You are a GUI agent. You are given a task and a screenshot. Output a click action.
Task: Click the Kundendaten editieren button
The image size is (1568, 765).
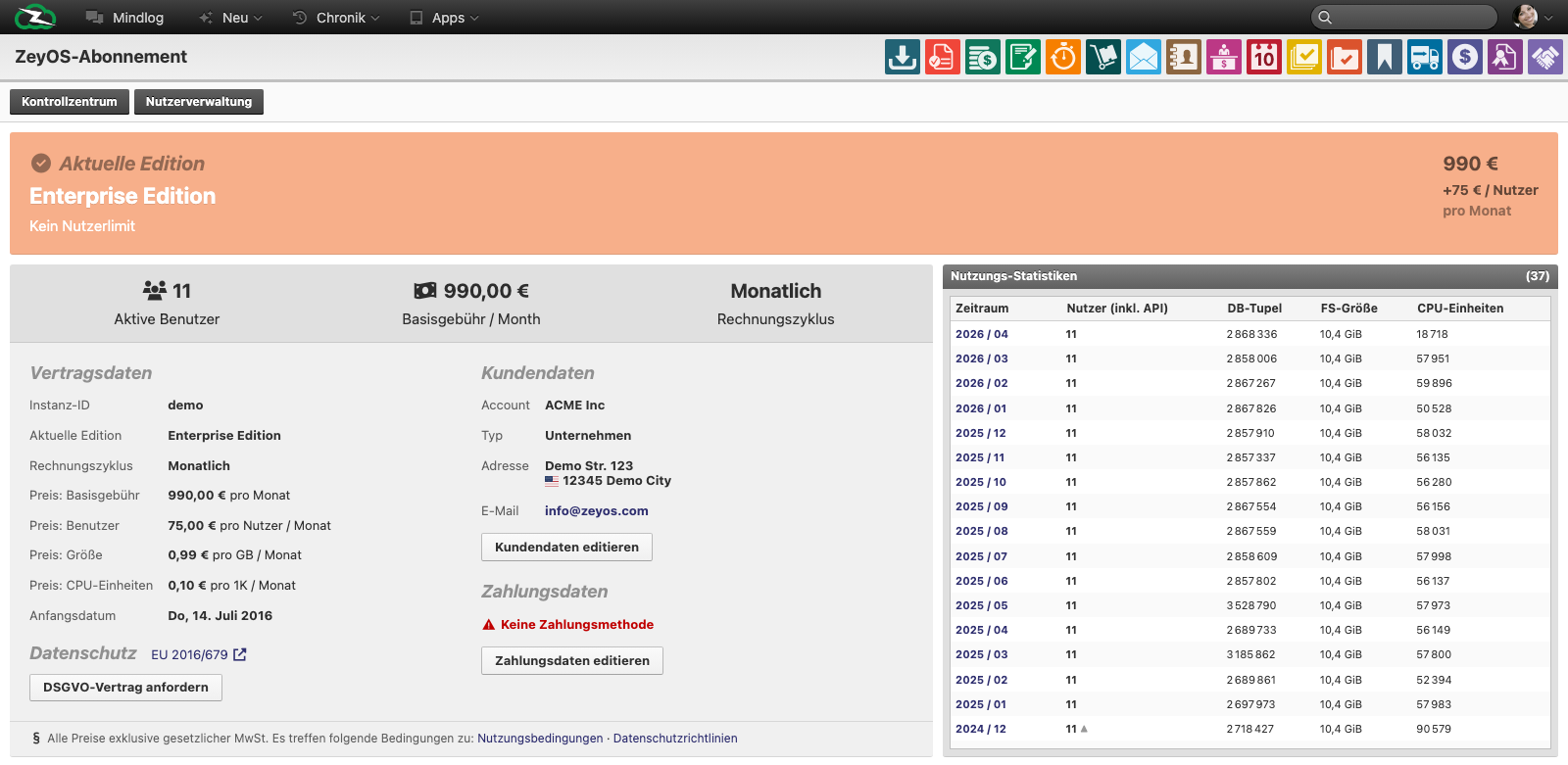[x=566, y=547]
